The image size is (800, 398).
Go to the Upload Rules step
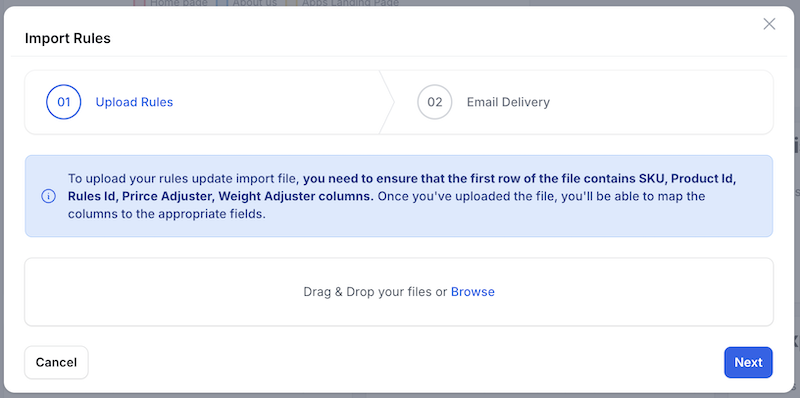point(134,102)
